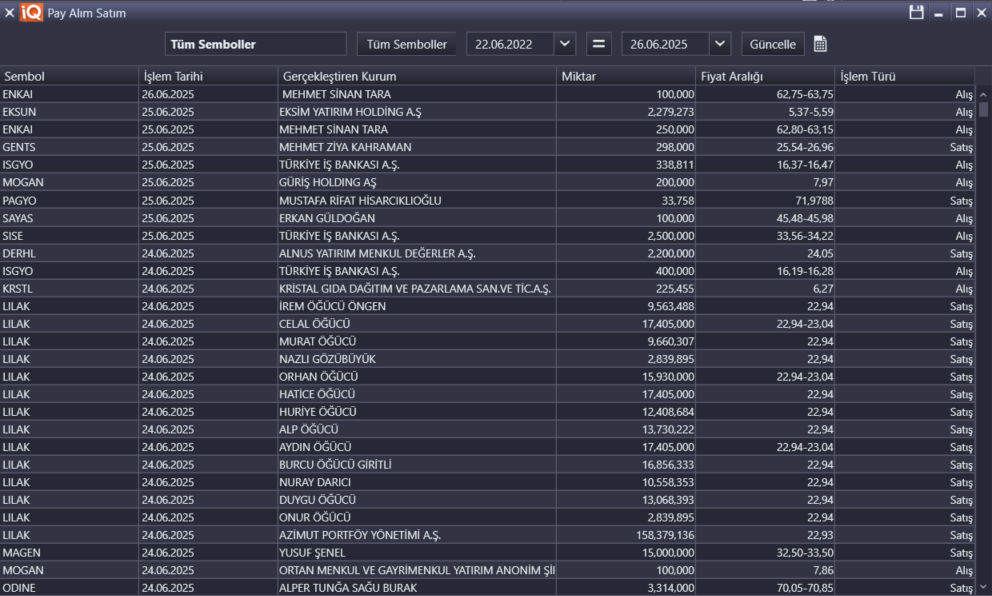Click MURAT ÖĞÜCÜ cell

pyautogui.click(x=417, y=342)
